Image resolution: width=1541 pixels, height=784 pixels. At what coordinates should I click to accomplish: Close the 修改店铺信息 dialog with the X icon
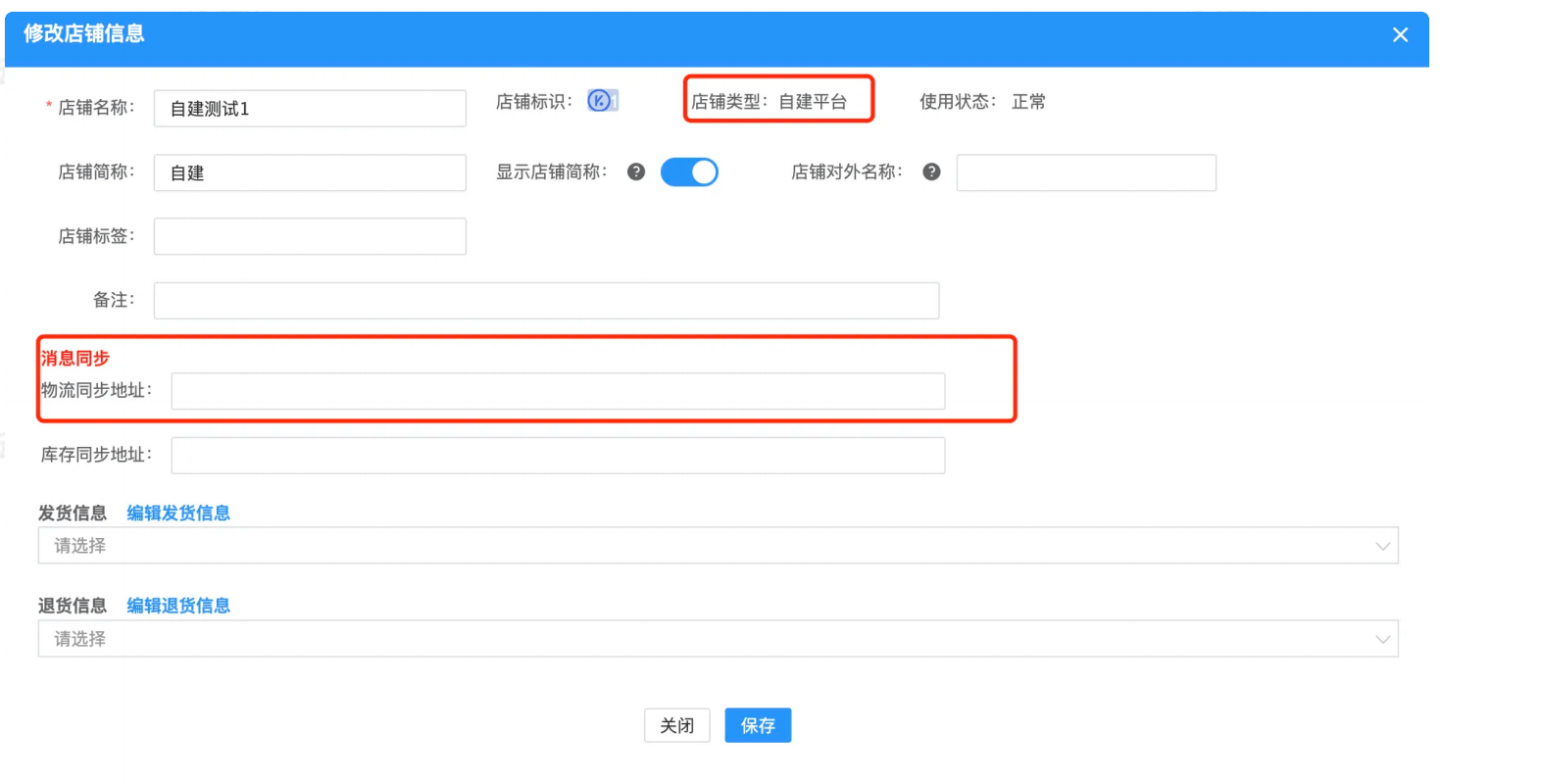(x=1400, y=35)
